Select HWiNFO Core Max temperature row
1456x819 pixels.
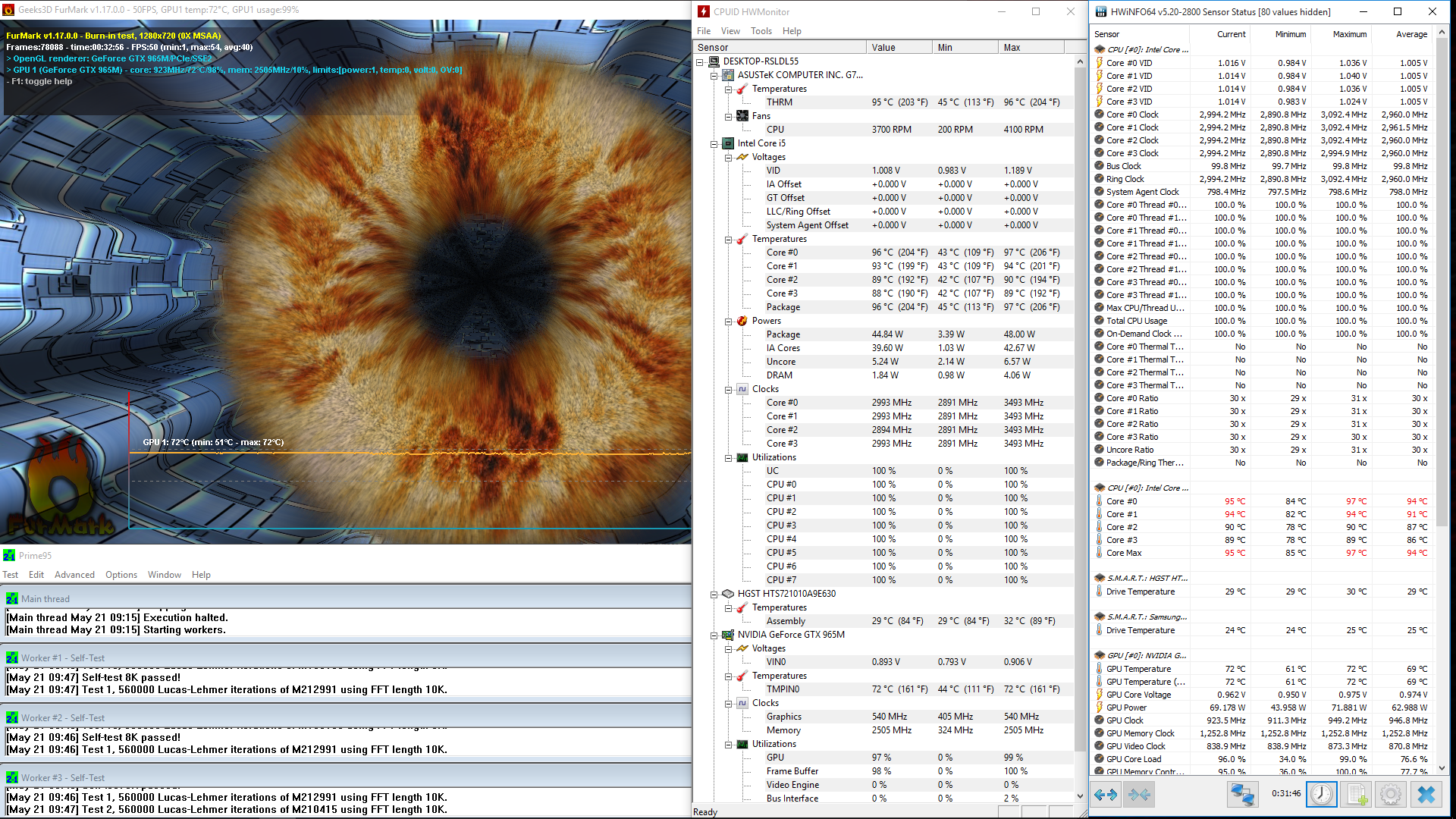click(x=1263, y=553)
